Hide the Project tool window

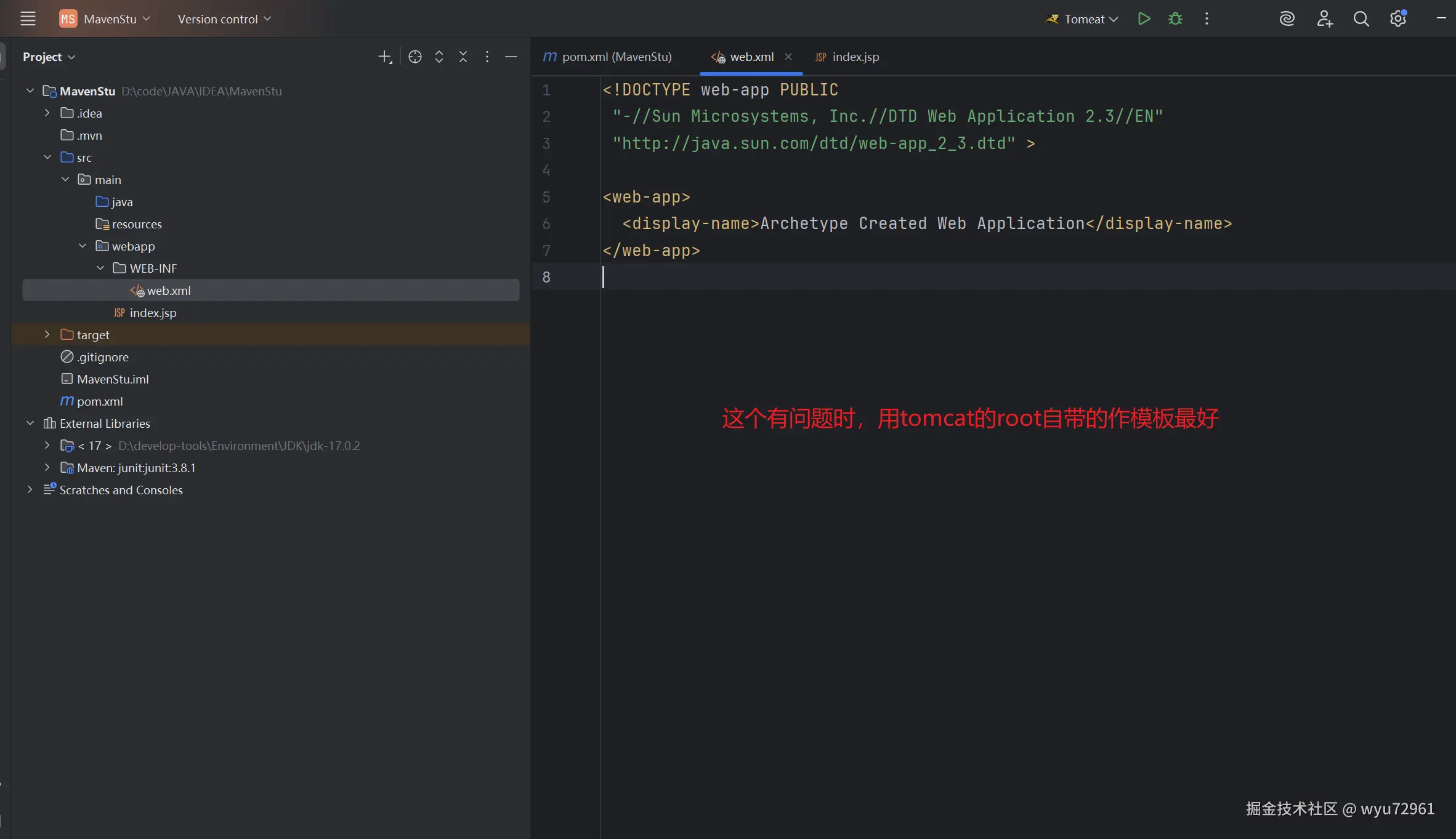[511, 57]
